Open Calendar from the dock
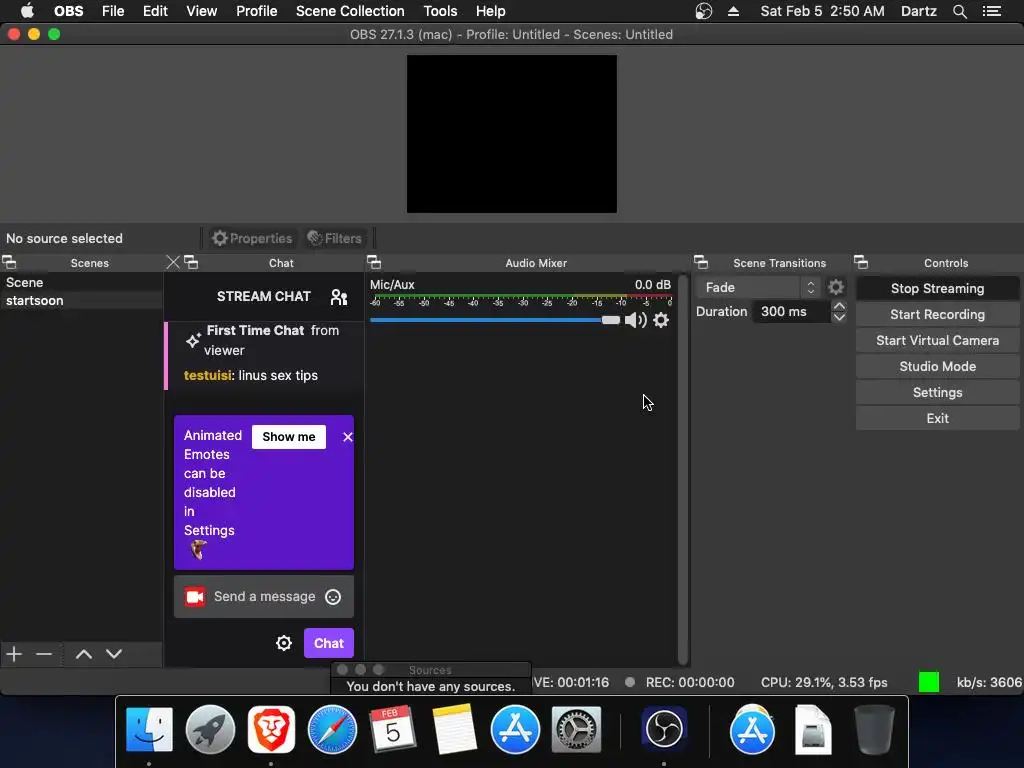 pyautogui.click(x=393, y=729)
